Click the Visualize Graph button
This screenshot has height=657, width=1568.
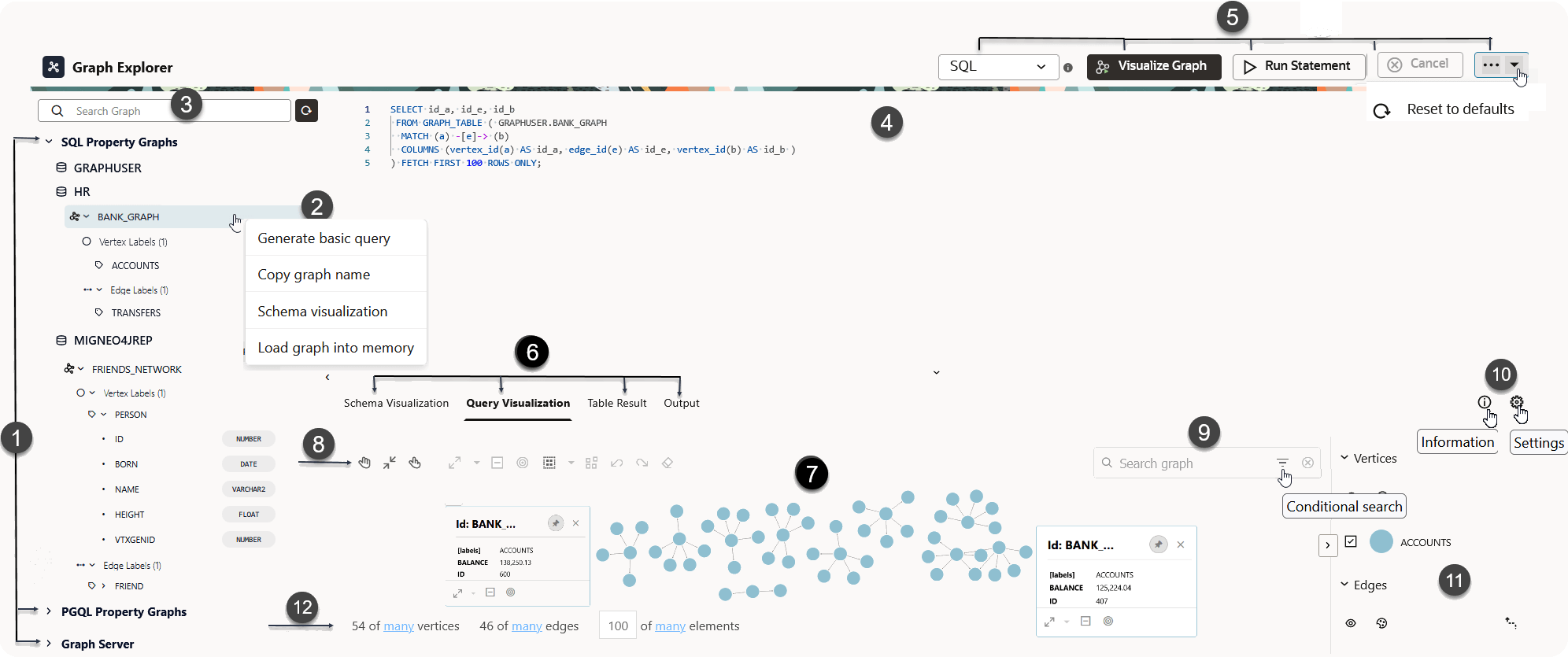pos(1154,67)
